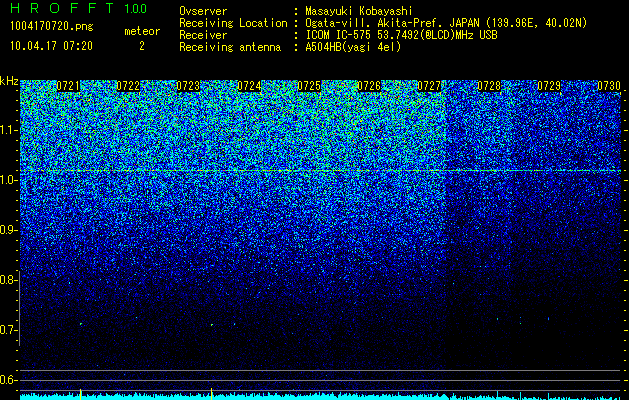Click the version number 1.0.0
The height and width of the screenshot is (400, 629).
(x=136, y=8)
